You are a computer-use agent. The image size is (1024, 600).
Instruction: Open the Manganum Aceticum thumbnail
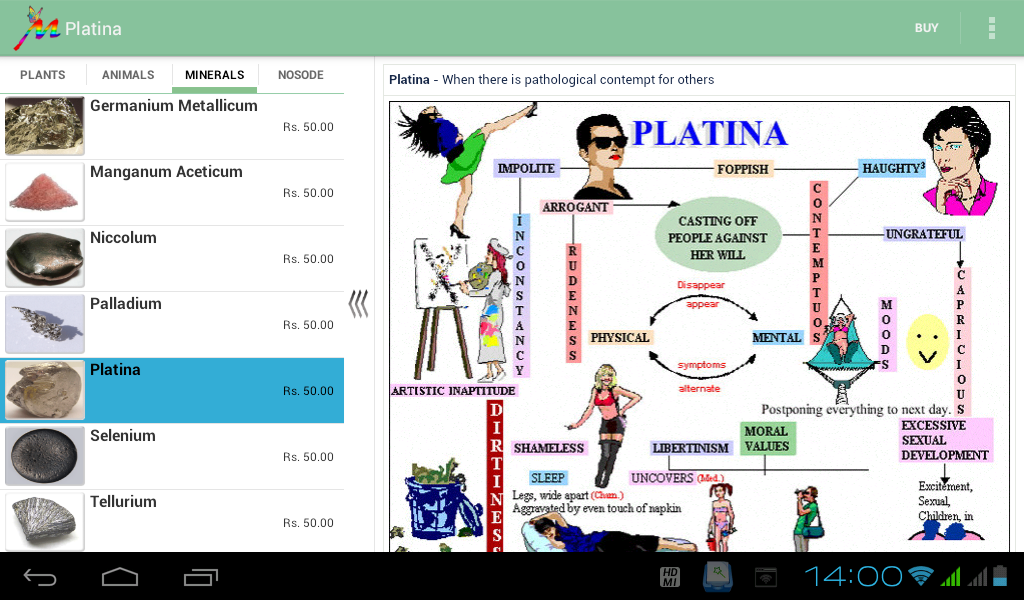click(x=44, y=192)
